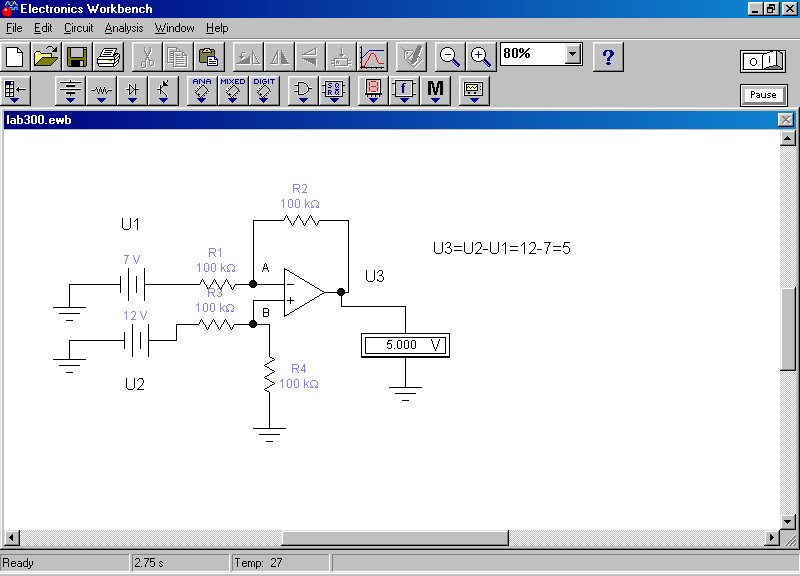
Task: Open the Help menu
Action: coord(217,28)
